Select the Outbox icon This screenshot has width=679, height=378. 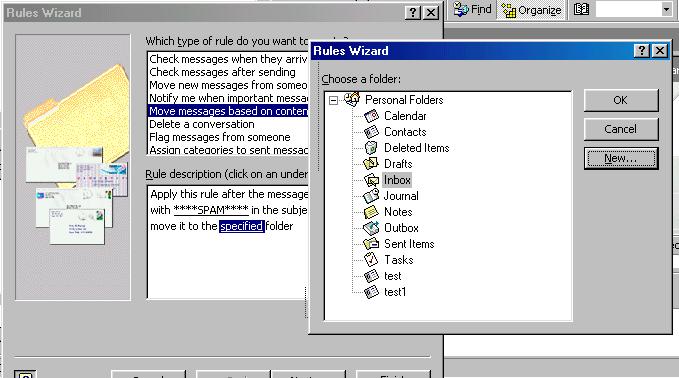tap(371, 228)
